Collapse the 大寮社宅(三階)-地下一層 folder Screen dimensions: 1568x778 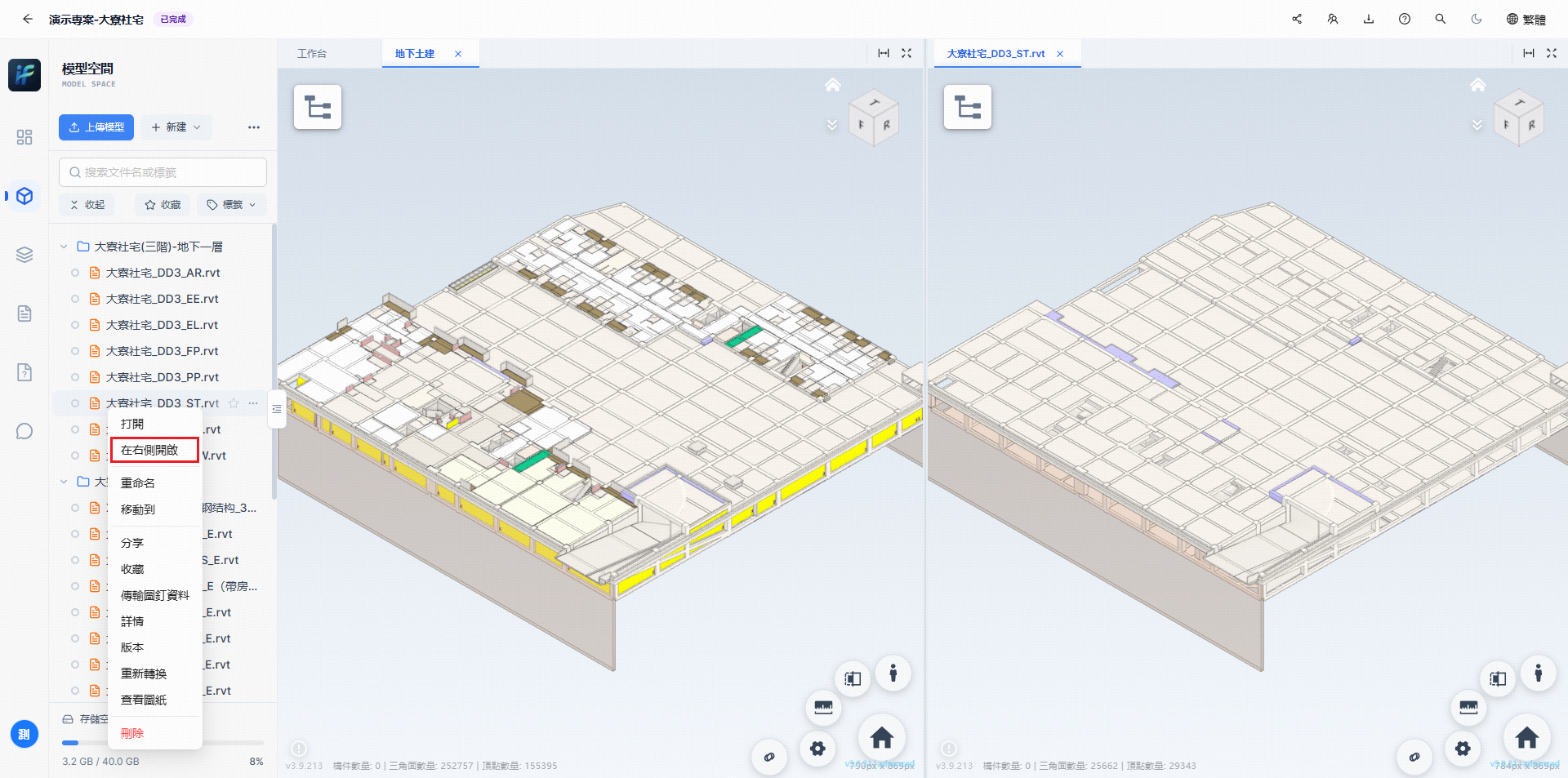point(64,247)
